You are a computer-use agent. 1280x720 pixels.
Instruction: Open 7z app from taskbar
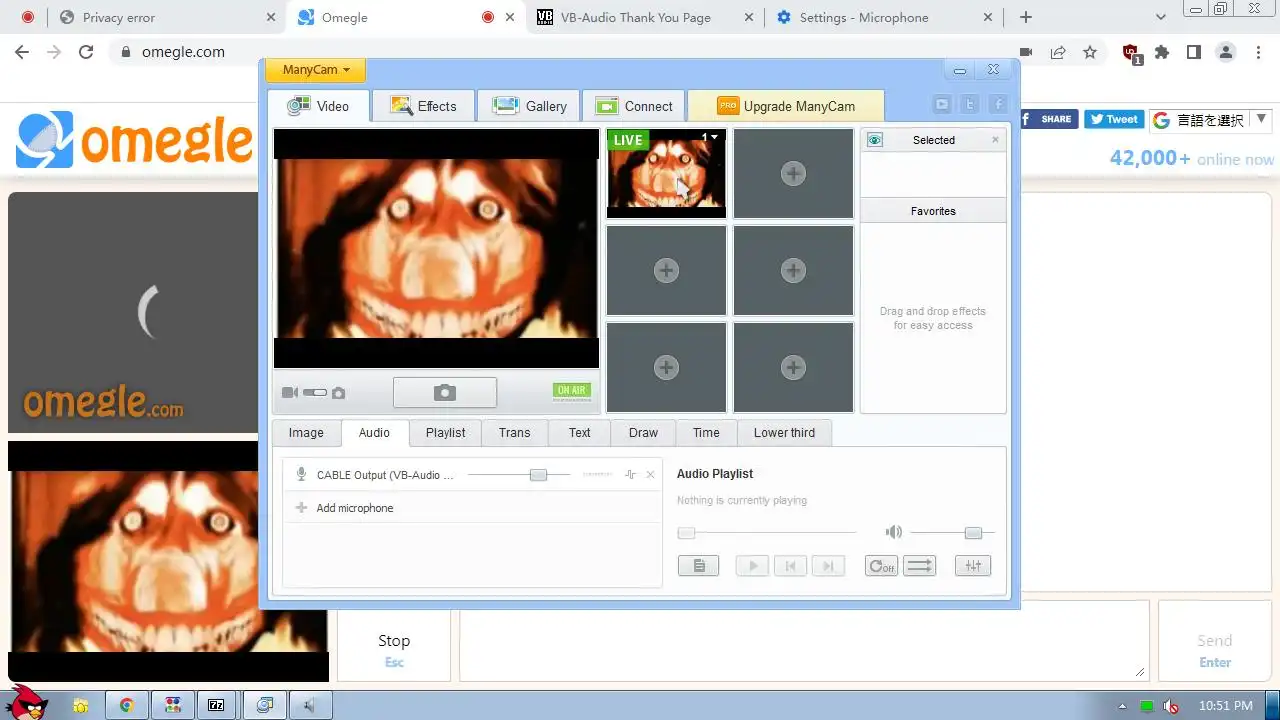(x=216, y=705)
